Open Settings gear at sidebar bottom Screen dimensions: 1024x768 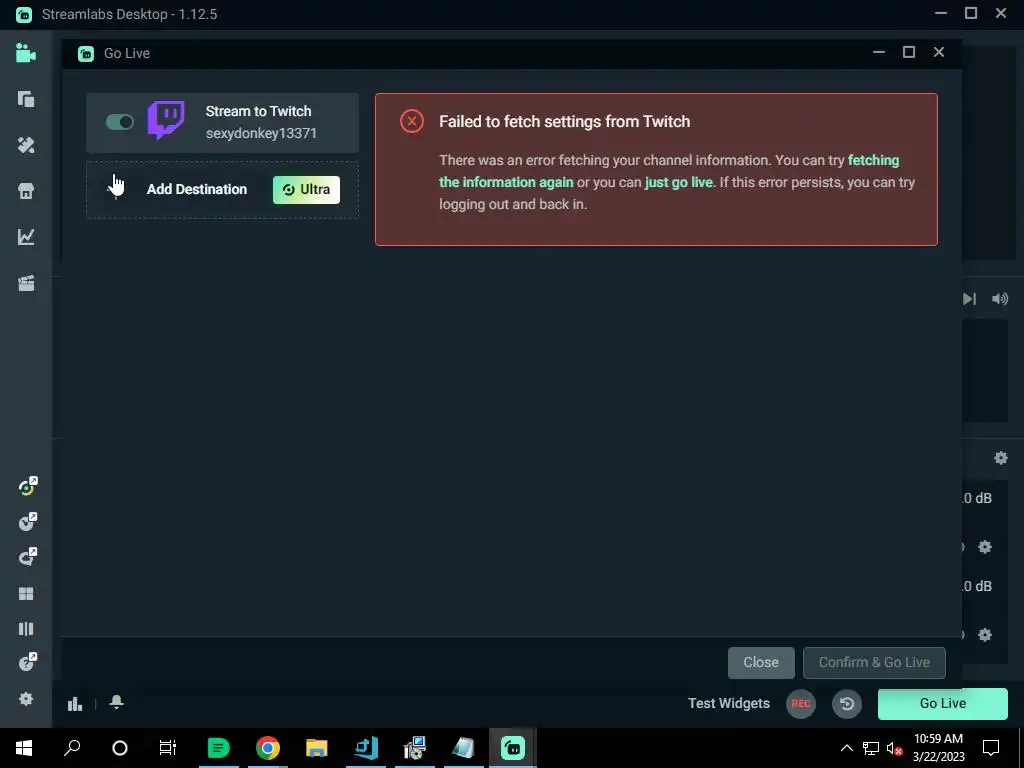[26, 699]
